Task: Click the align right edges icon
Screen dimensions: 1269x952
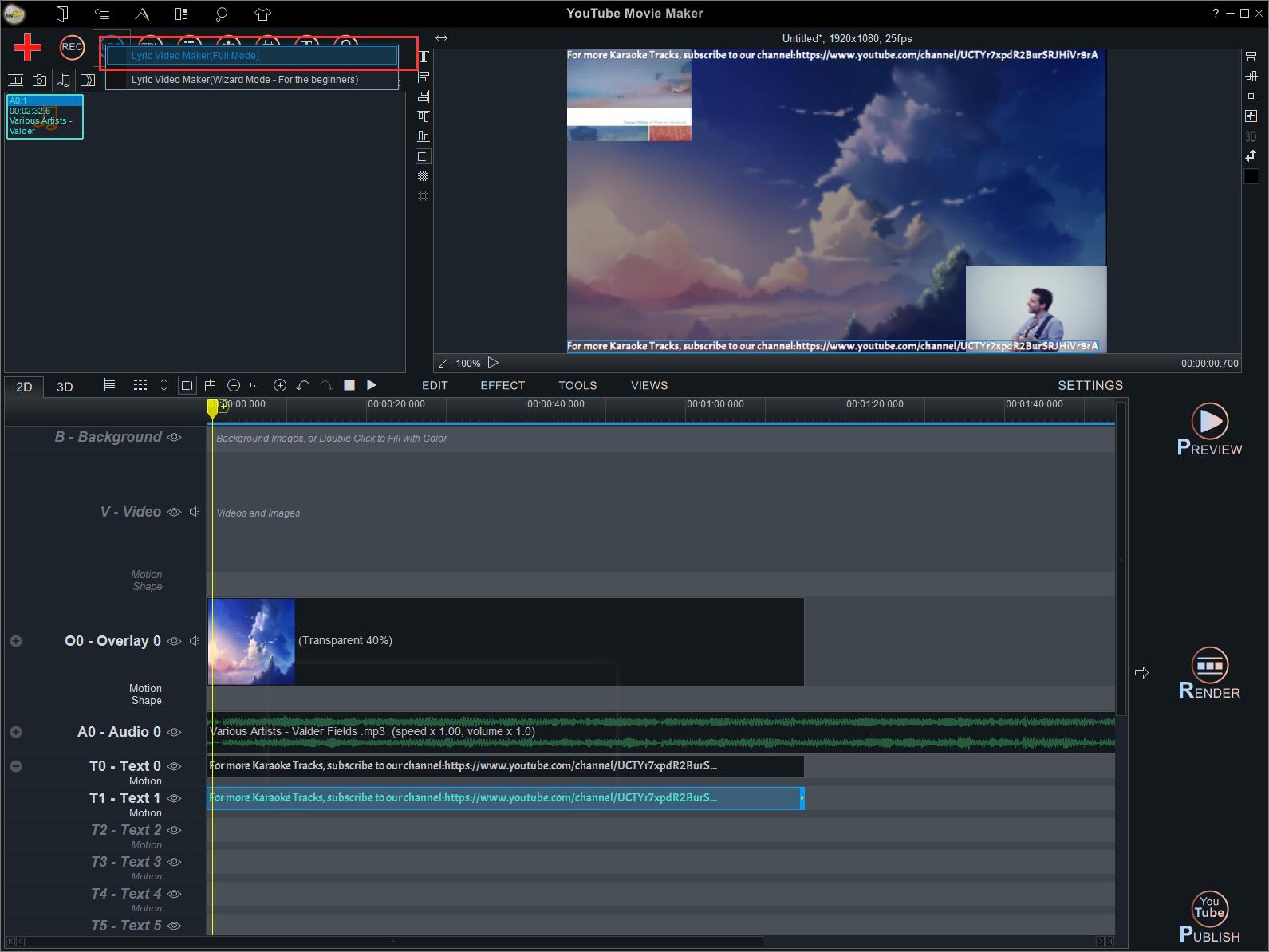Action: 424,96
